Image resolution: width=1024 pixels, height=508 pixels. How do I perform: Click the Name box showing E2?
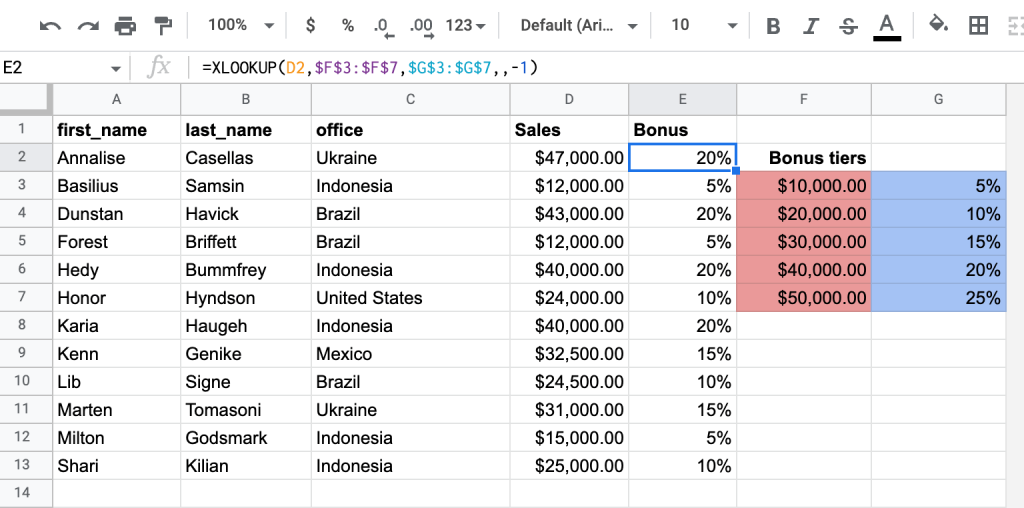pyautogui.click(x=56, y=68)
